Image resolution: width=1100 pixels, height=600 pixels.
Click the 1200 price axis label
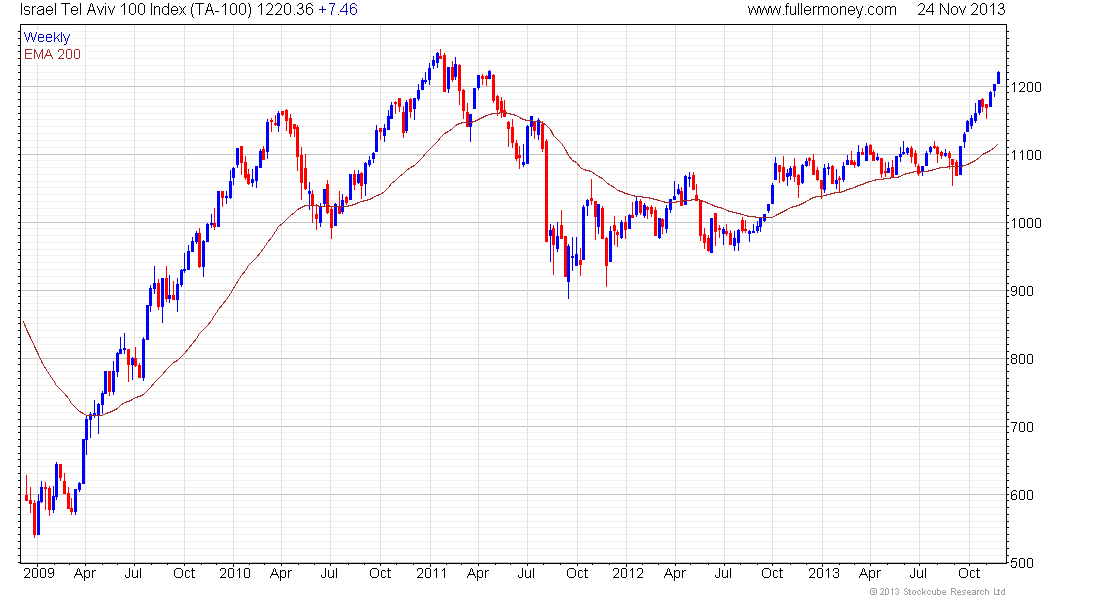coord(1026,87)
